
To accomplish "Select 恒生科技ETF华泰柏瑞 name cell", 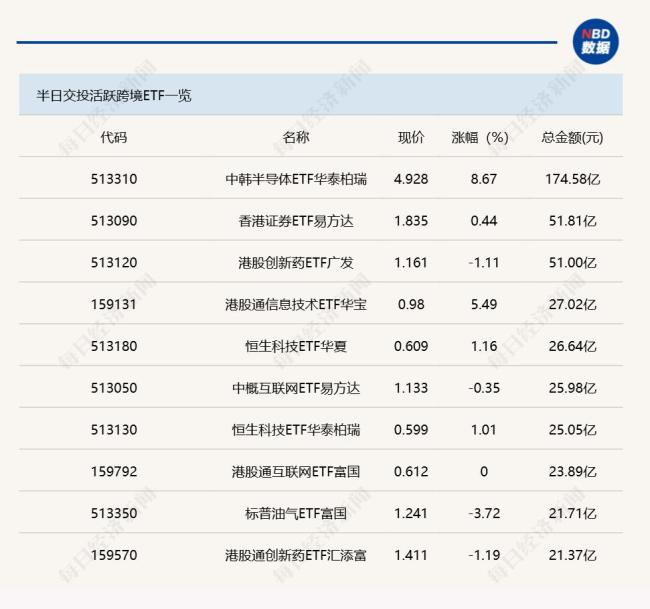I will (296, 430).
